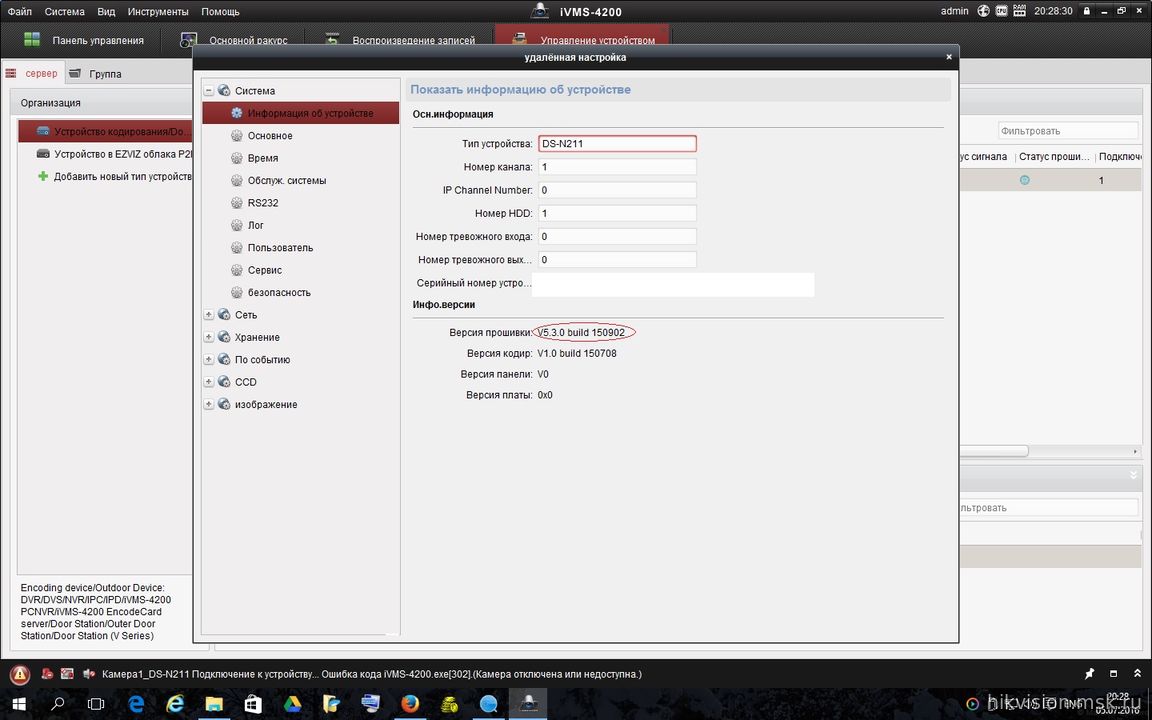Click the CCD folder gear icon

(224, 382)
